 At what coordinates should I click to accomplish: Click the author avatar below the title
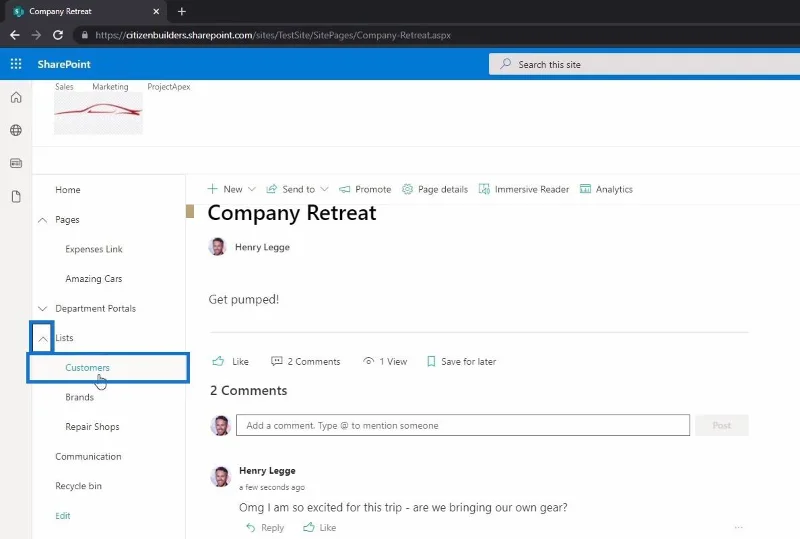[x=218, y=247]
